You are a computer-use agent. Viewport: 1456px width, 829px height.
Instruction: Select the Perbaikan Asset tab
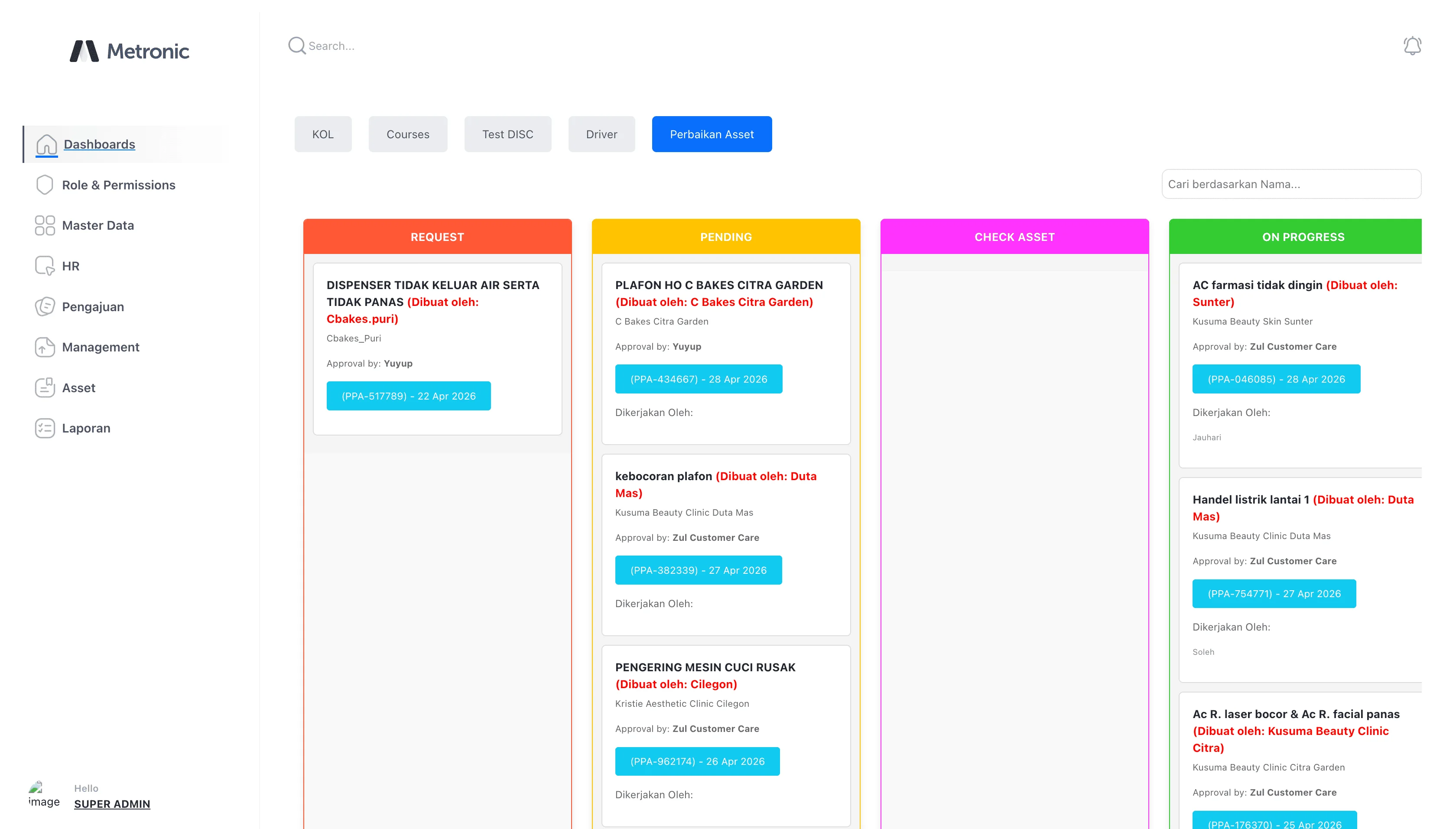pos(712,134)
